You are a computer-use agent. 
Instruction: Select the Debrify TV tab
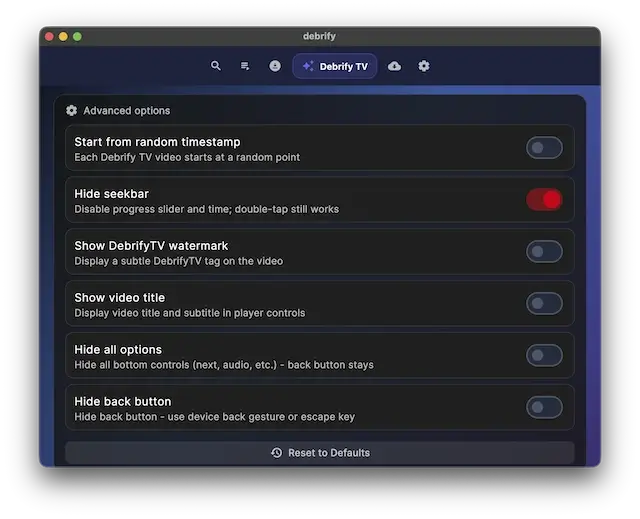[x=334, y=66]
